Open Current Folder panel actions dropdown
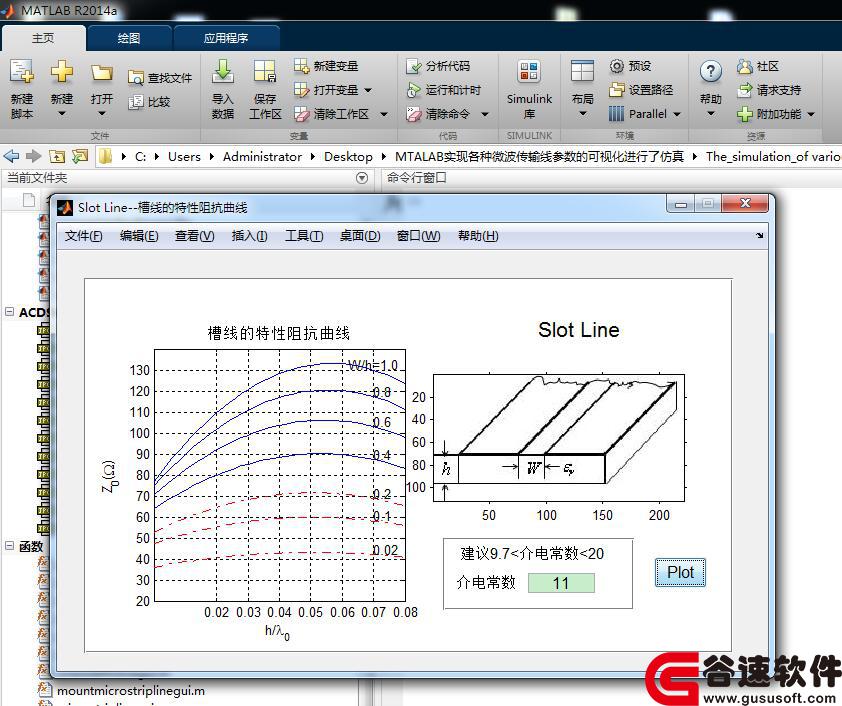 pyautogui.click(x=362, y=178)
